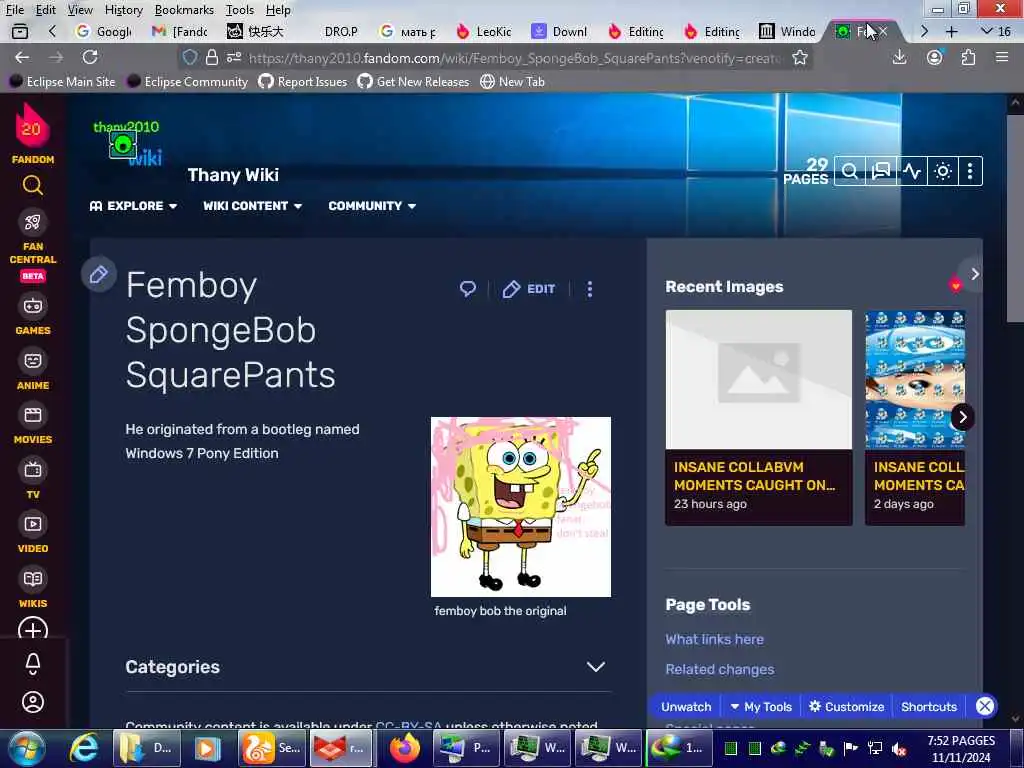Screen dimensions: 1024x768
Task: Open recent wiki activity icon
Action: (912, 171)
